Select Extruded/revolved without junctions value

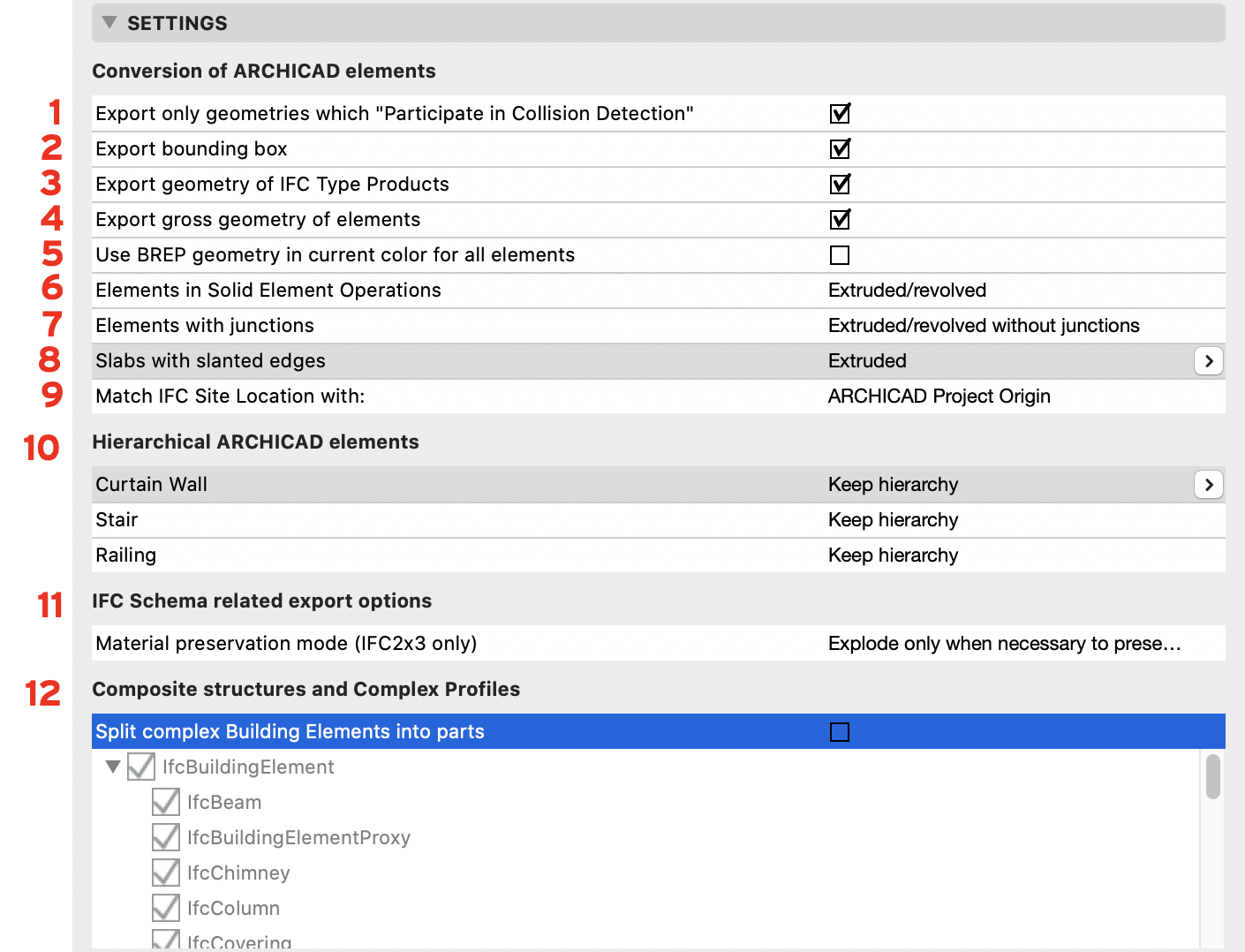point(984,326)
